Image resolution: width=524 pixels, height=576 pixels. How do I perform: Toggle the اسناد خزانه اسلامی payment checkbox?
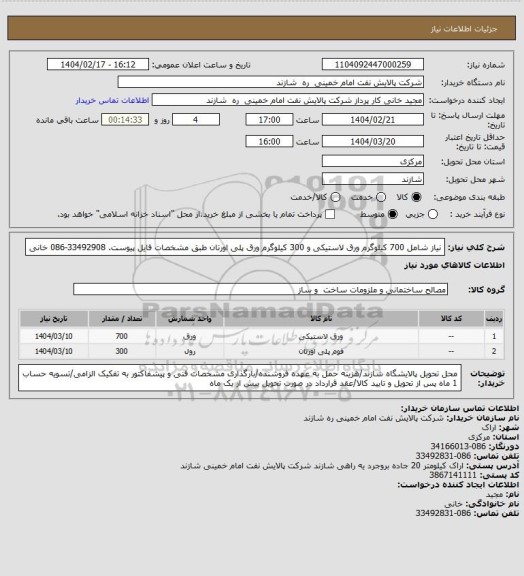coord(330,214)
